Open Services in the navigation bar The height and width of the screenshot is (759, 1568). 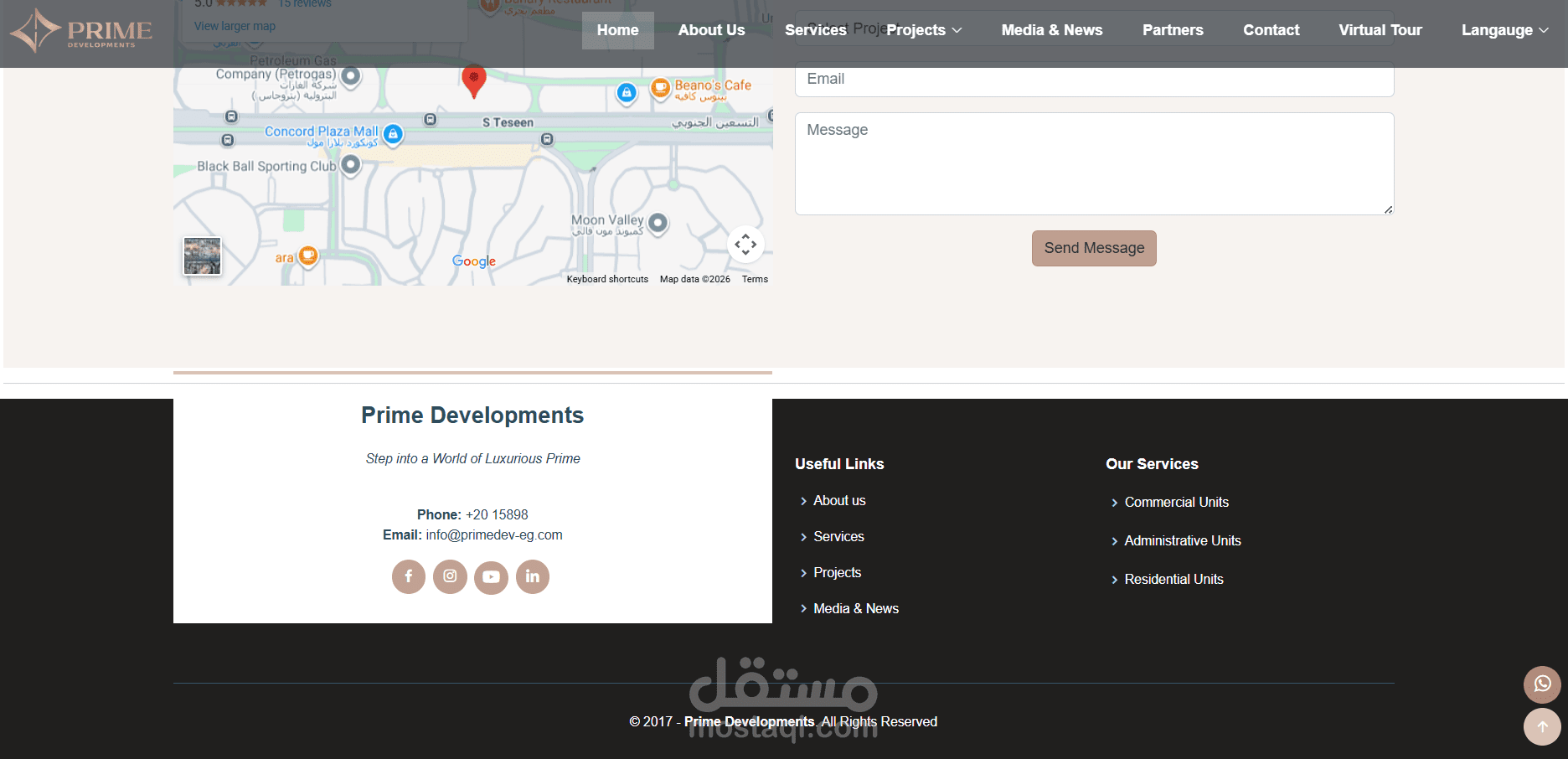pos(816,30)
